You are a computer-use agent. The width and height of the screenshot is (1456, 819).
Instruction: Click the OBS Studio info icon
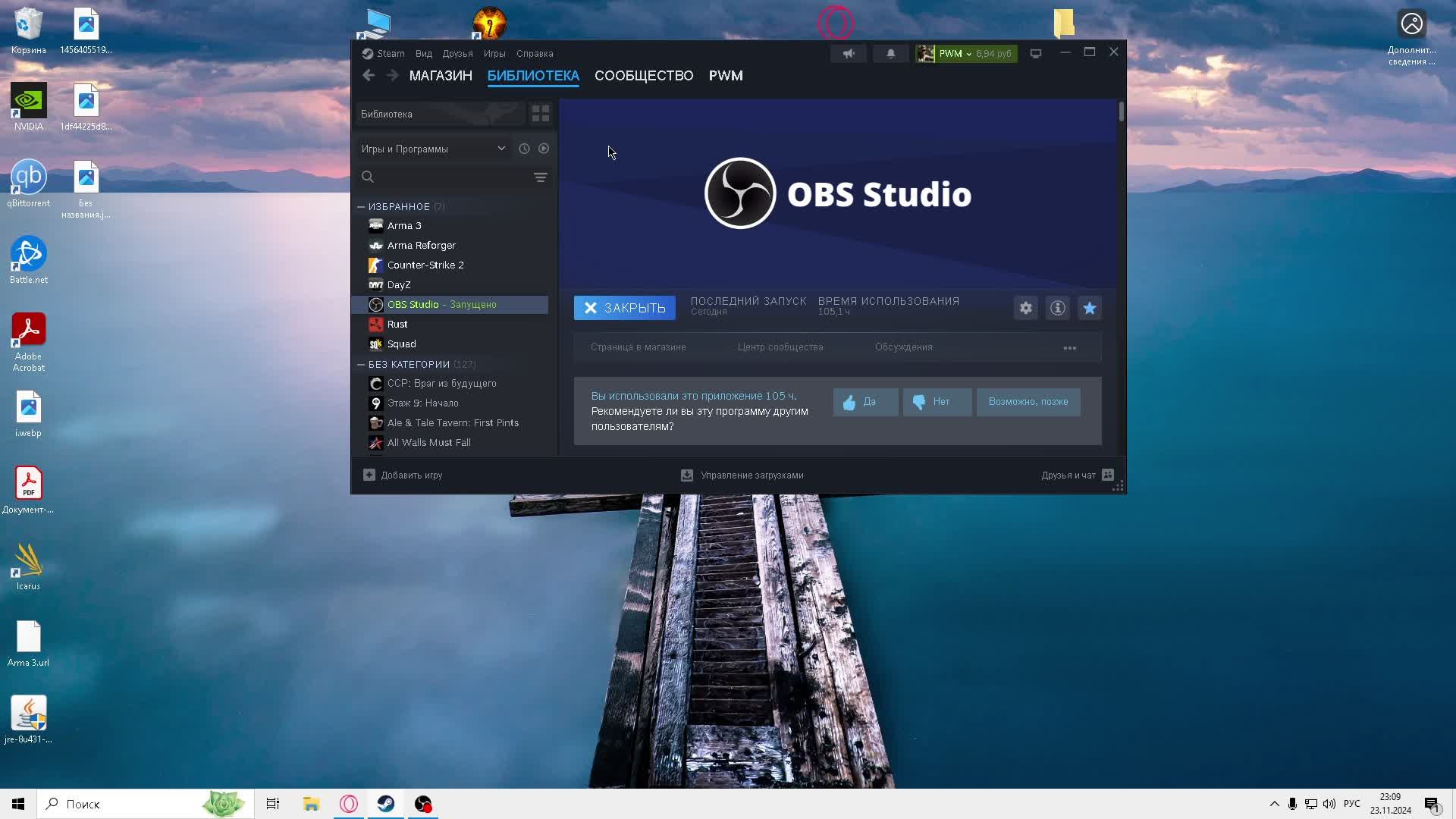[x=1057, y=308]
